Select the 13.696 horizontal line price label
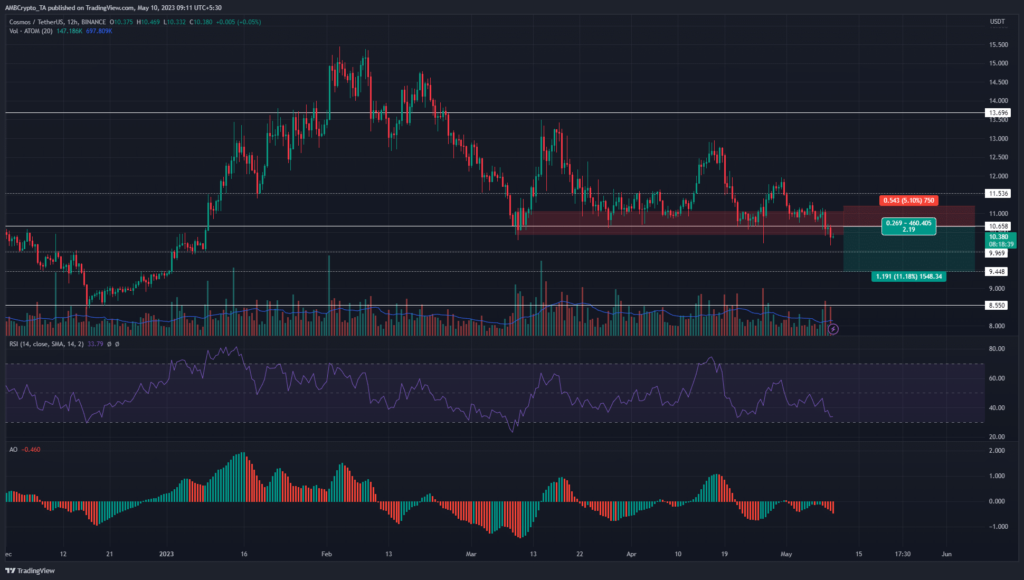Screen dimensions: 1024x580 [x=996, y=113]
